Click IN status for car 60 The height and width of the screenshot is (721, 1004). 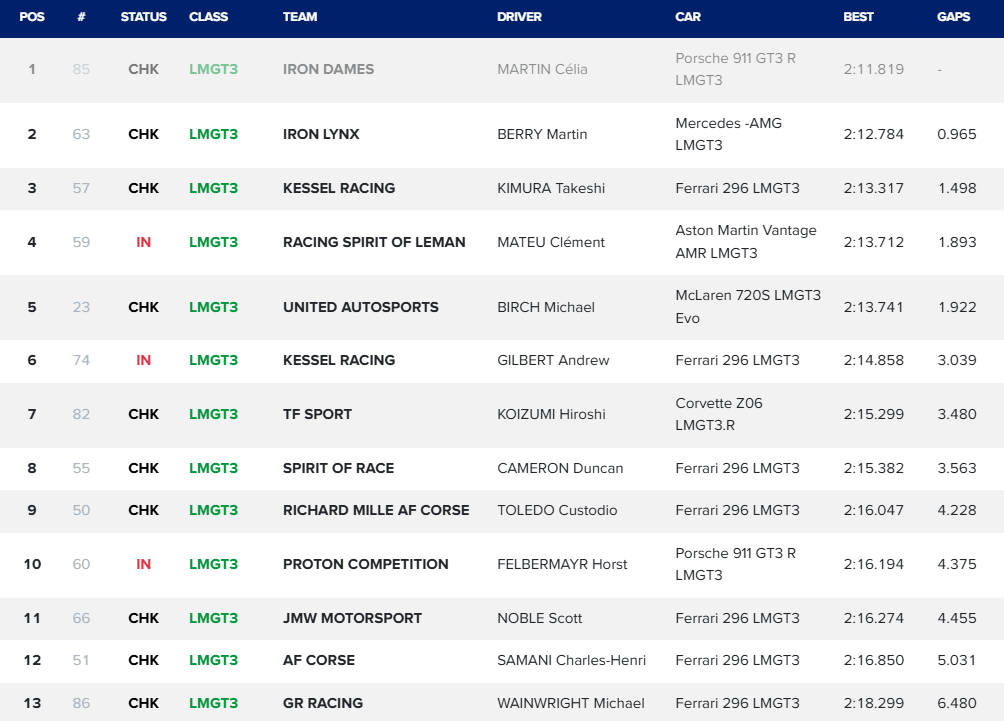[x=143, y=564]
